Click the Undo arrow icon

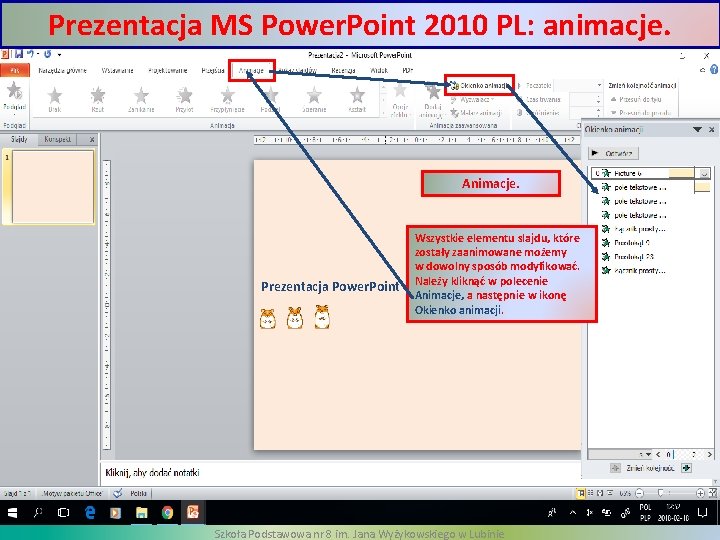pyautogui.click(x=30, y=54)
